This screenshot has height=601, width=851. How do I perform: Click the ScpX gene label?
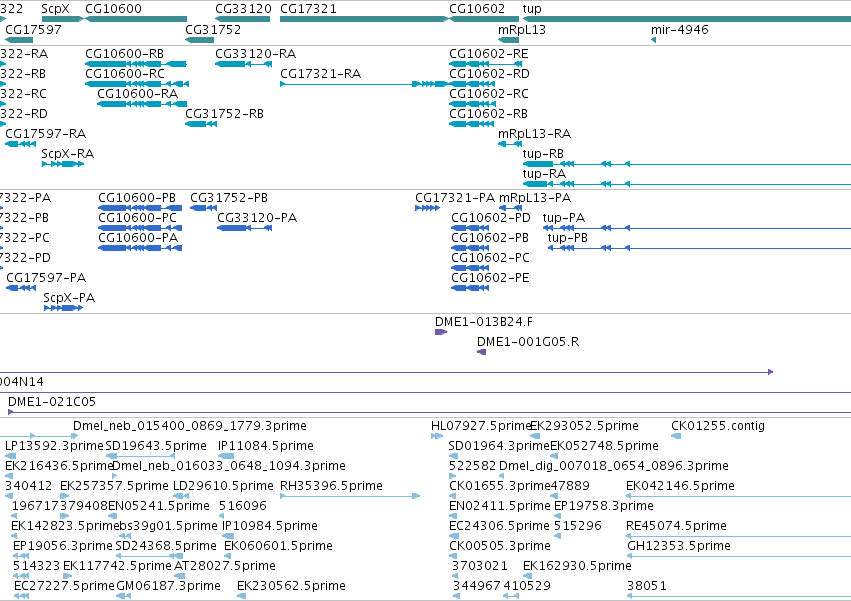[x=55, y=9]
